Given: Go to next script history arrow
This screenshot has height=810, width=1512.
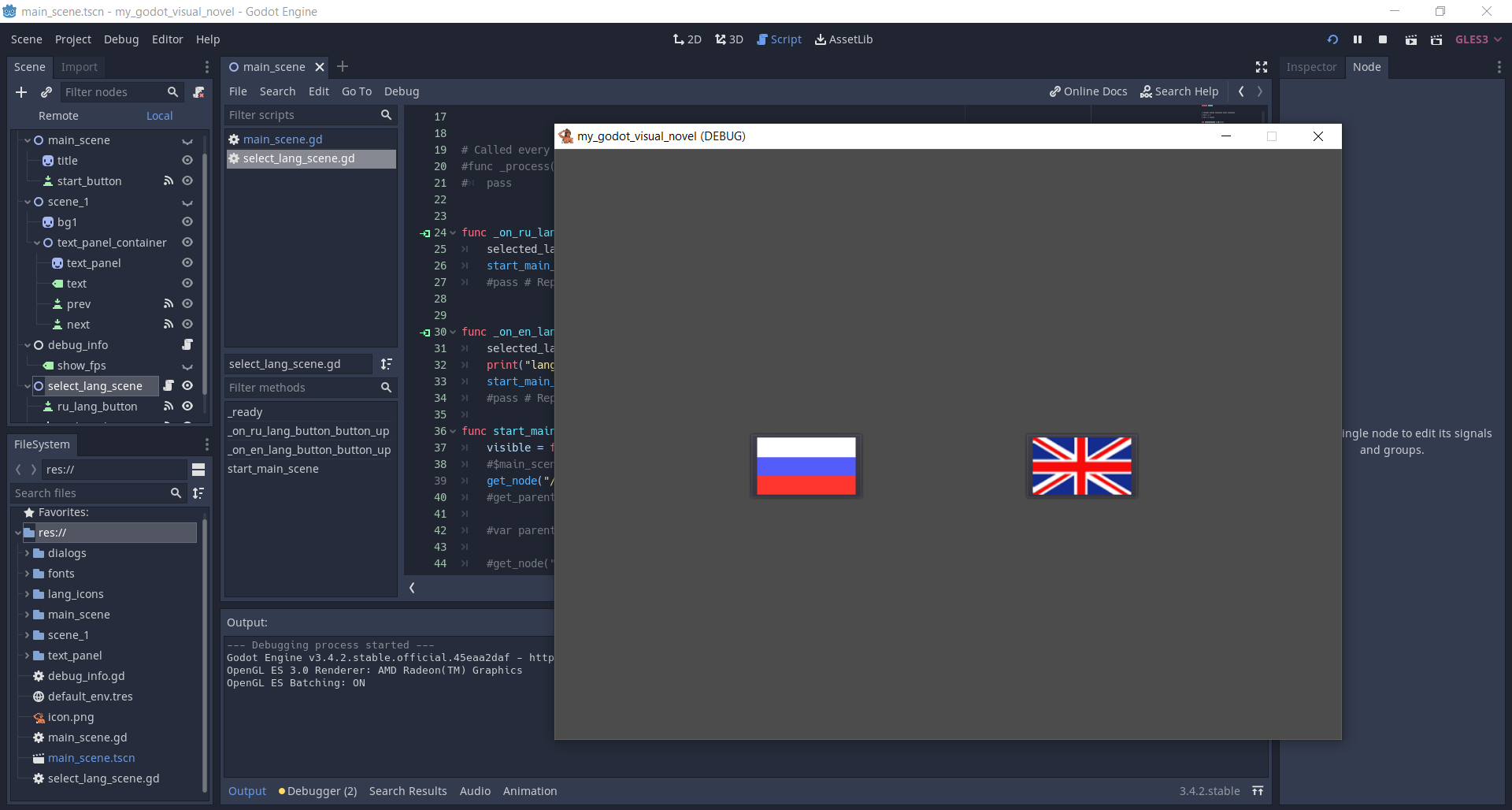Looking at the screenshot, I should pyautogui.click(x=1260, y=91).
